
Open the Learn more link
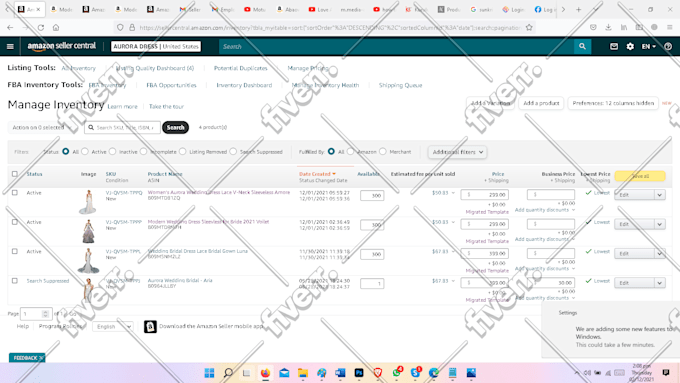click(122, 106)
